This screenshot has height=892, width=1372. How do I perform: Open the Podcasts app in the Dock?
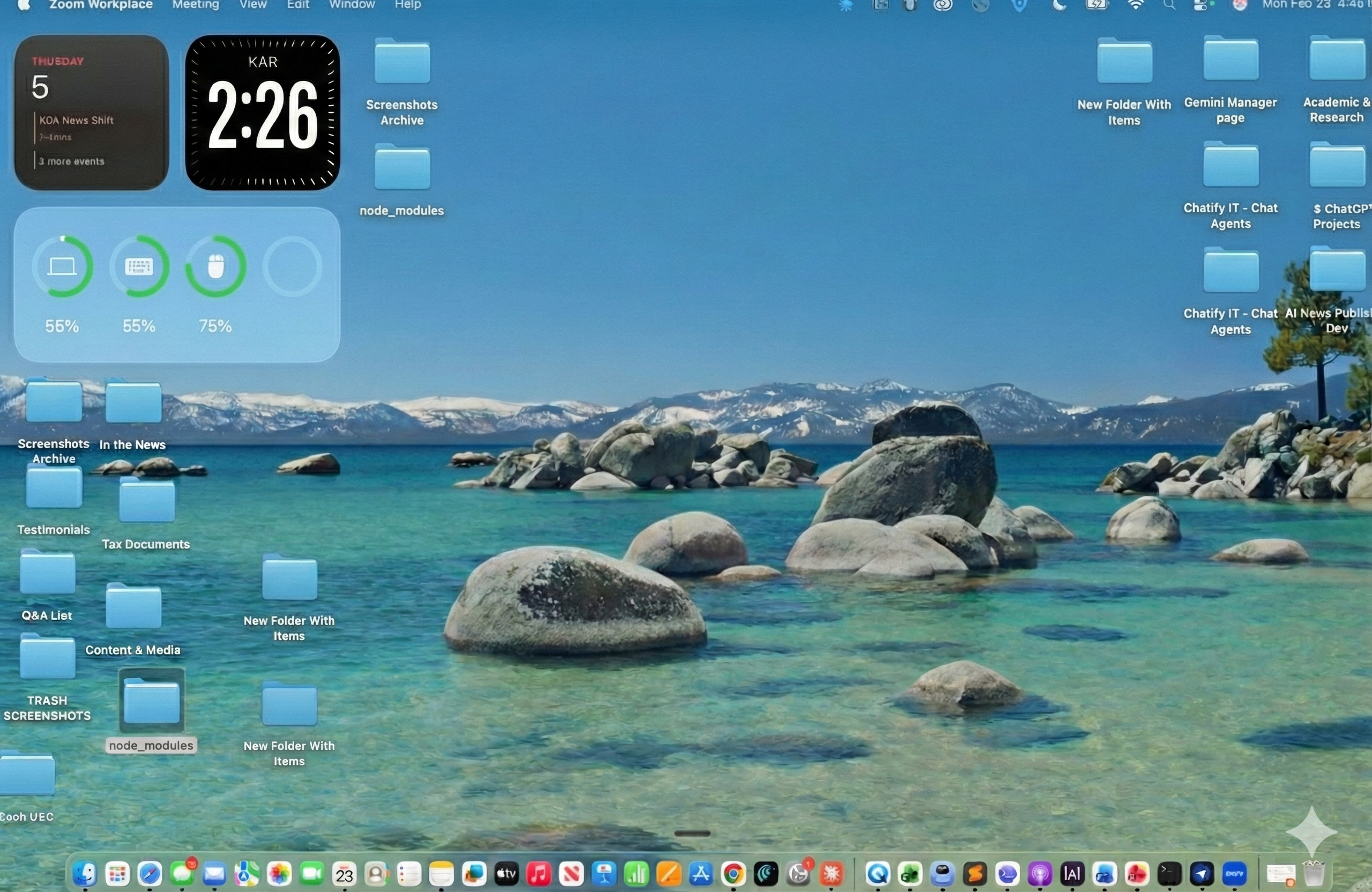[x=1041, y=874]
